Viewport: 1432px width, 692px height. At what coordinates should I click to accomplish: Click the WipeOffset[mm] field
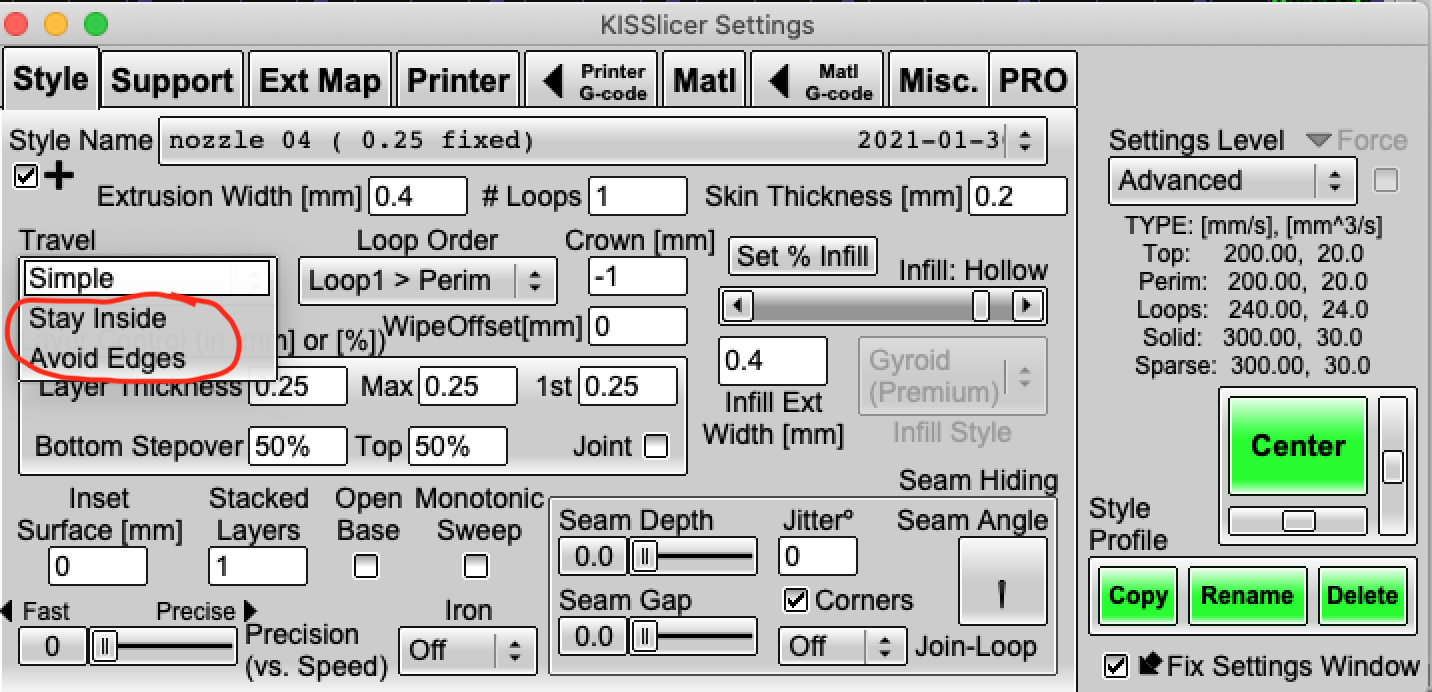click(x=638, y=327)
